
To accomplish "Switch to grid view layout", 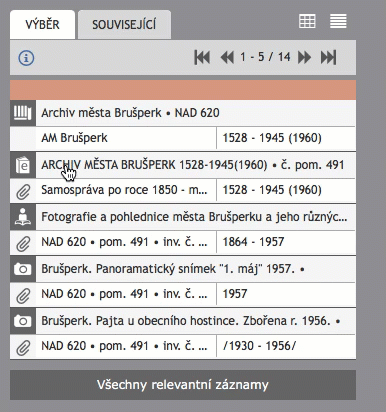I will [307, 21].
